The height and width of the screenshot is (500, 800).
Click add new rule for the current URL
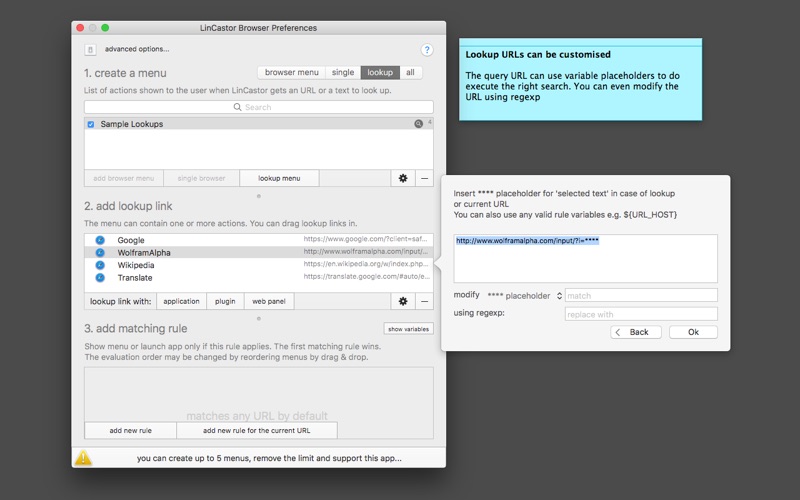pos(257,430)
